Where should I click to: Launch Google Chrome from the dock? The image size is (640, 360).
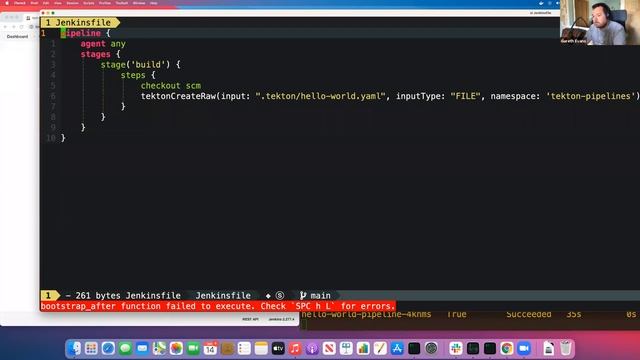(507, 349)
